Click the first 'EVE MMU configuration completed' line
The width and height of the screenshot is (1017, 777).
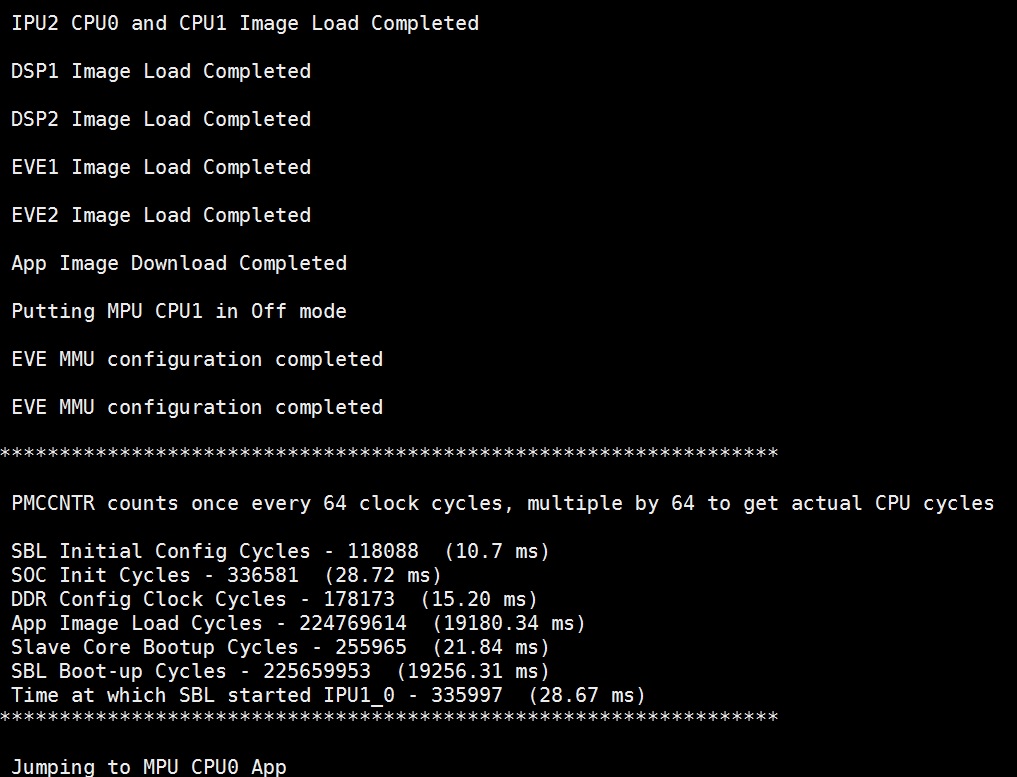click(x=197, y=359)
